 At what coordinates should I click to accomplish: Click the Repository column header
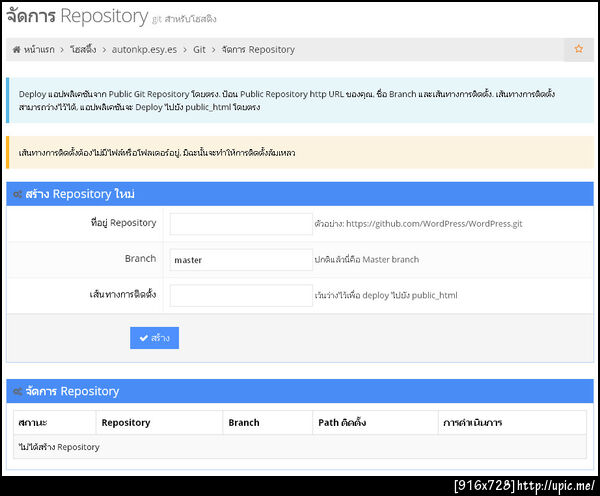[126, 422]
